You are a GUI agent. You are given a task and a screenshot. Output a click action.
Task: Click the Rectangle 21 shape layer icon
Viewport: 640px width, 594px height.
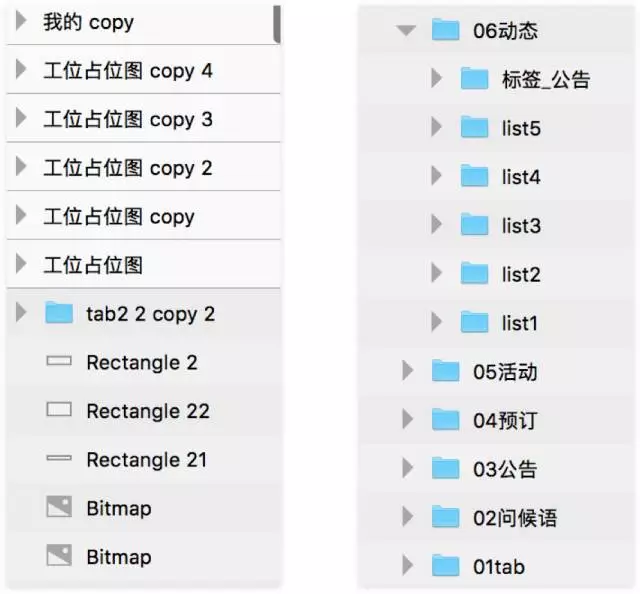click(59, 459)
